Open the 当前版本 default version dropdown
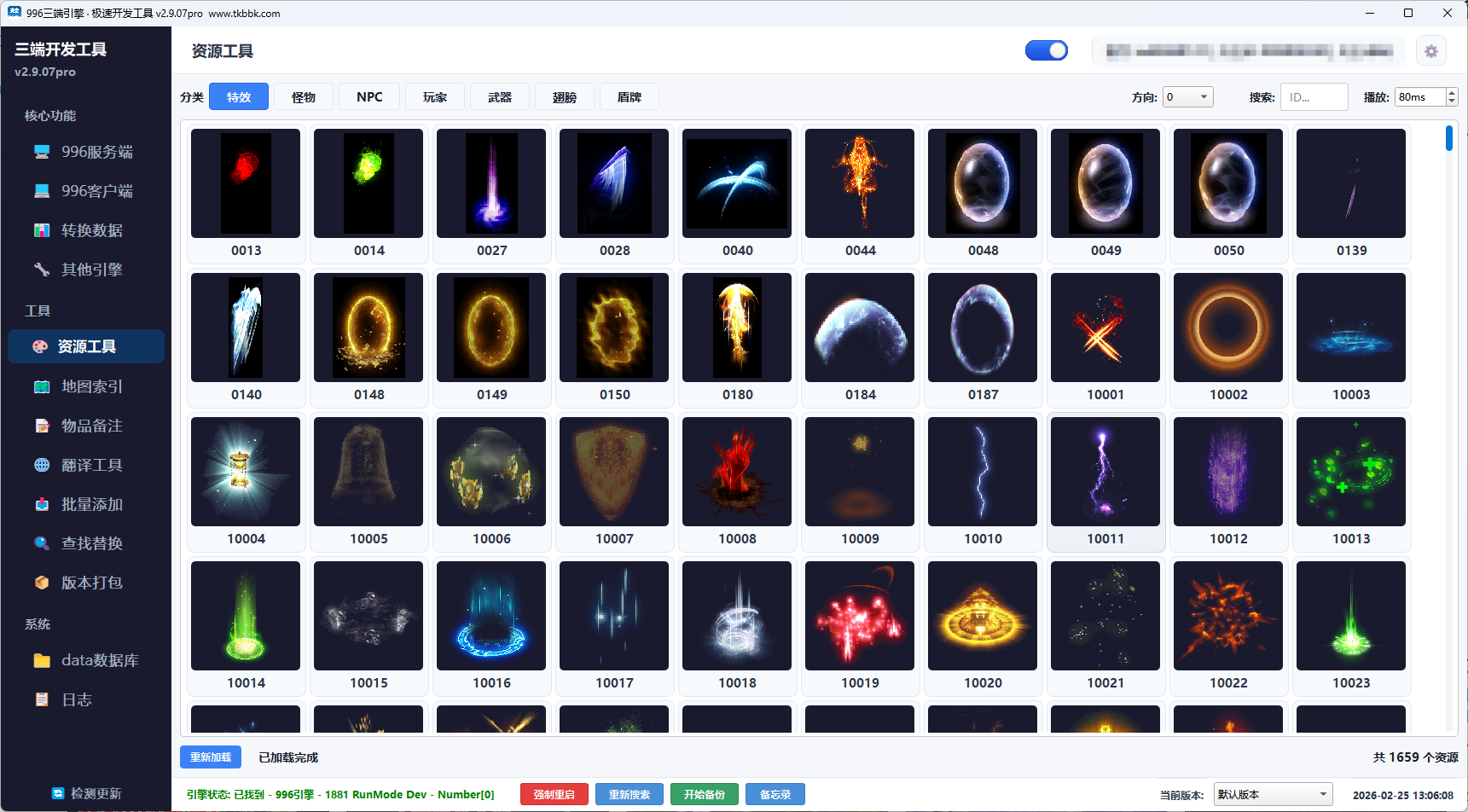 point(1273,793)
